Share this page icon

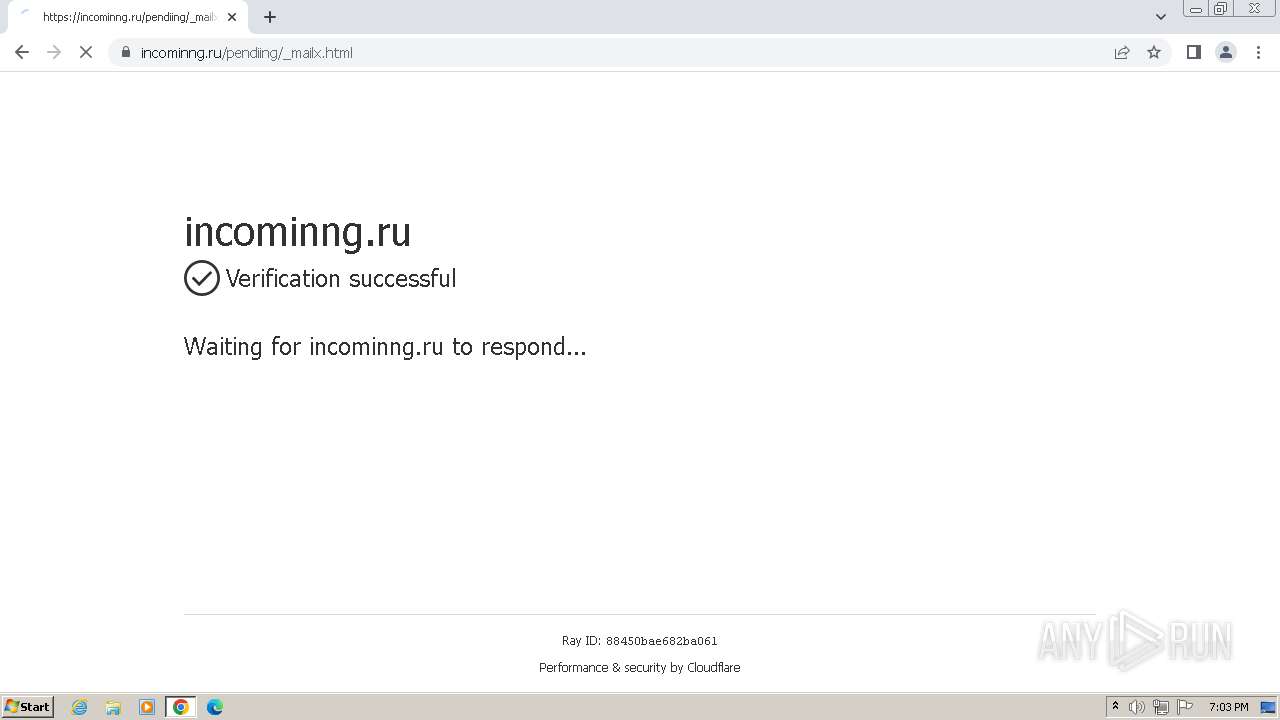pyautogui.click(x=1122, y=52)
